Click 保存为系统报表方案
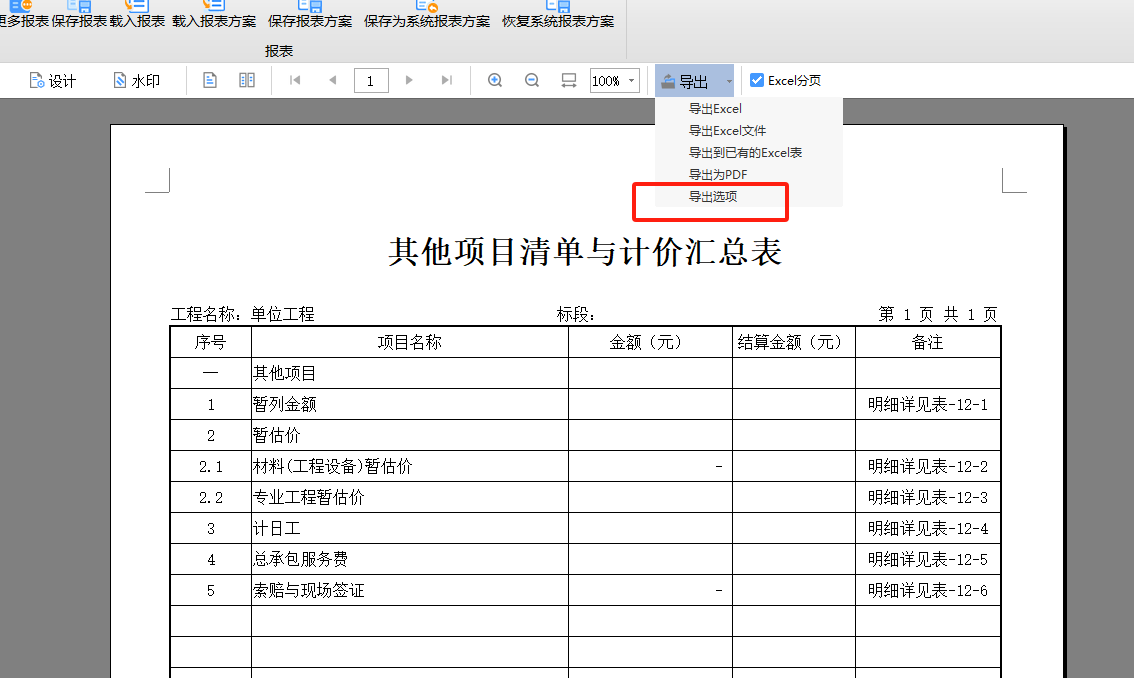This screenshot has width=1134, height=678. tap(427, 14)
